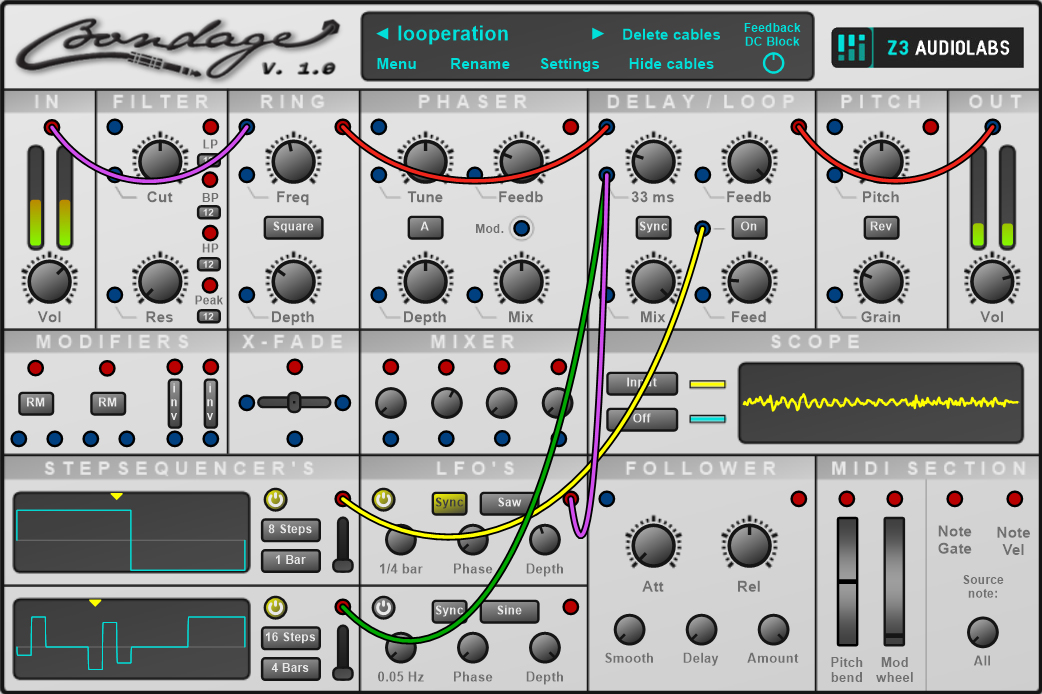Click the 8 Steps sequencer pattern display
1042x694 pixels.
click(132, 532)
